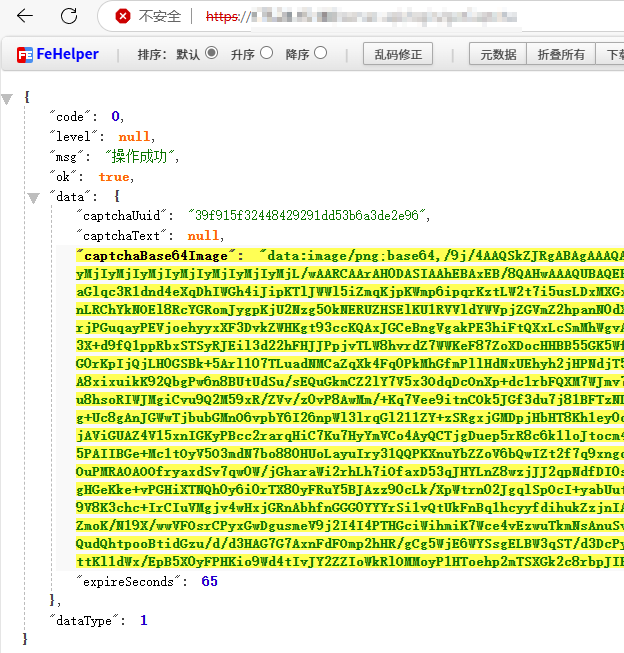Click the true value of ok
The height and width of the screenshot is (653, 624).
point(114,177)
